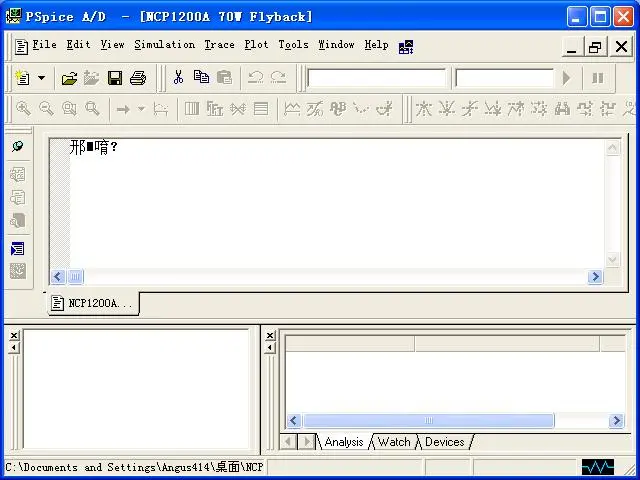640x480 pixels.
Task: Click the Cursor Min icon
Action: [493, 109]
